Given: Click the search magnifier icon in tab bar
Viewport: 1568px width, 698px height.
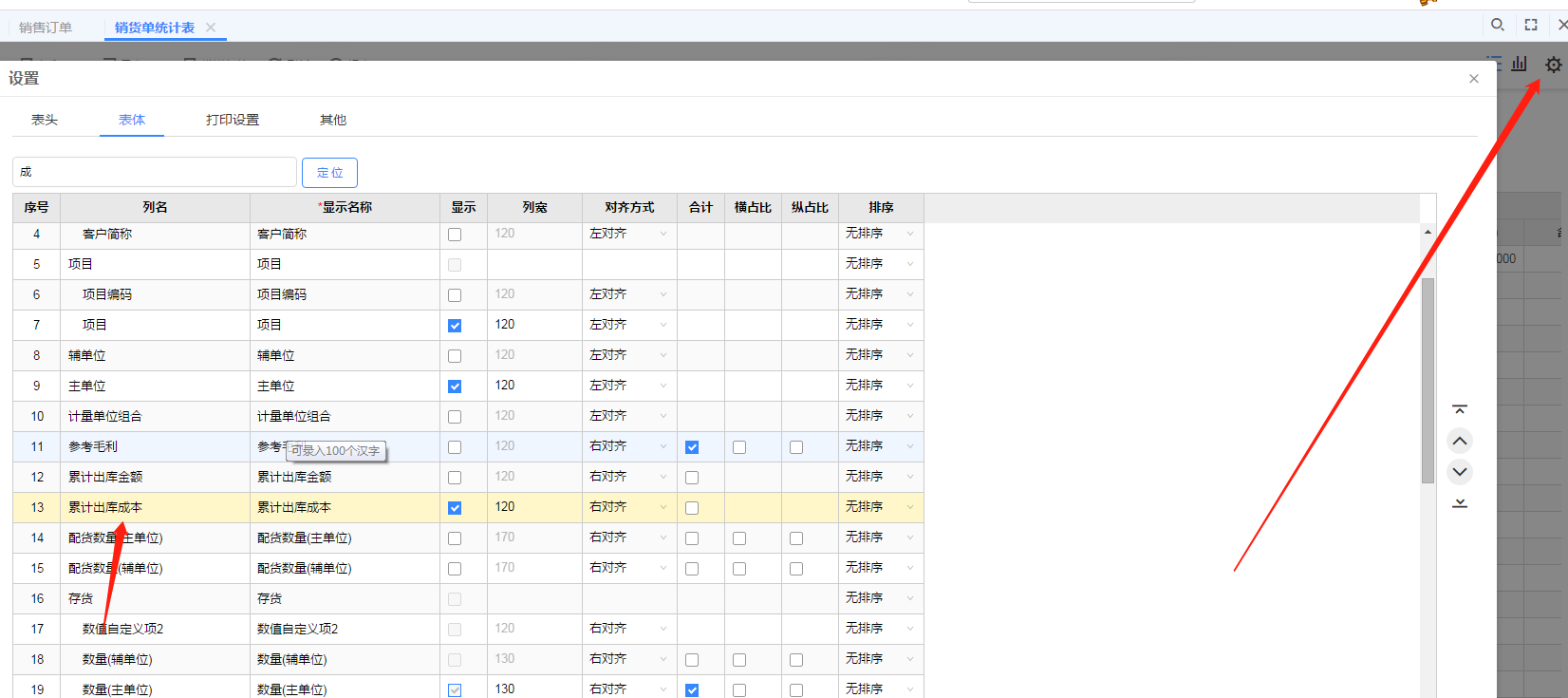Looking at the screenshot, I should [x=1497, y=25].
